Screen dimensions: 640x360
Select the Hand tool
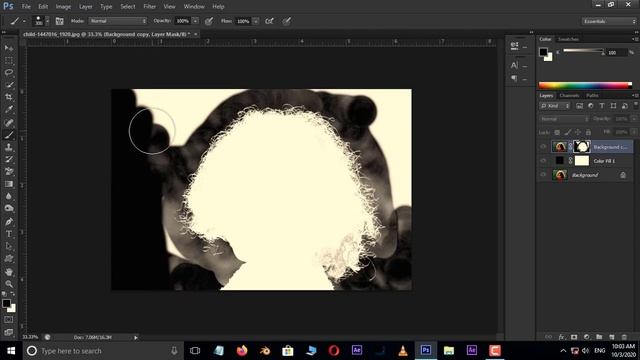tap(9, 272)
